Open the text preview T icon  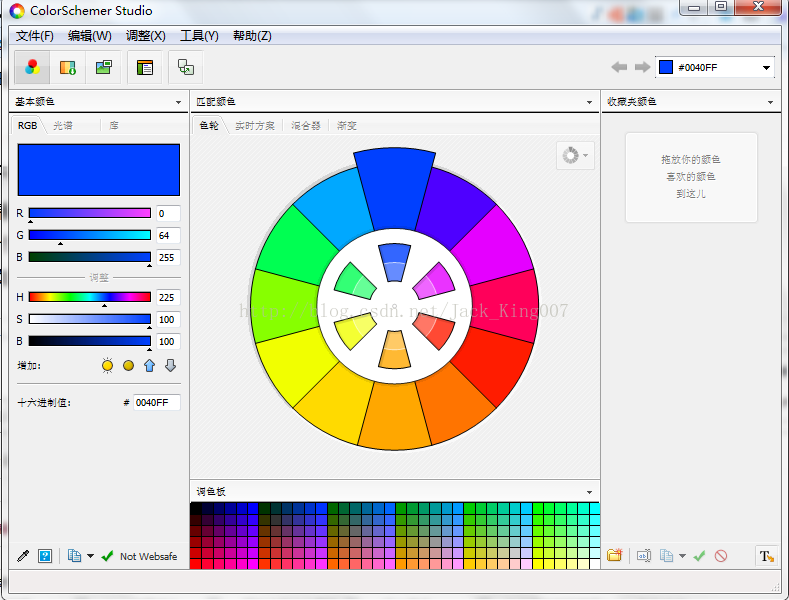click(766, 556)
